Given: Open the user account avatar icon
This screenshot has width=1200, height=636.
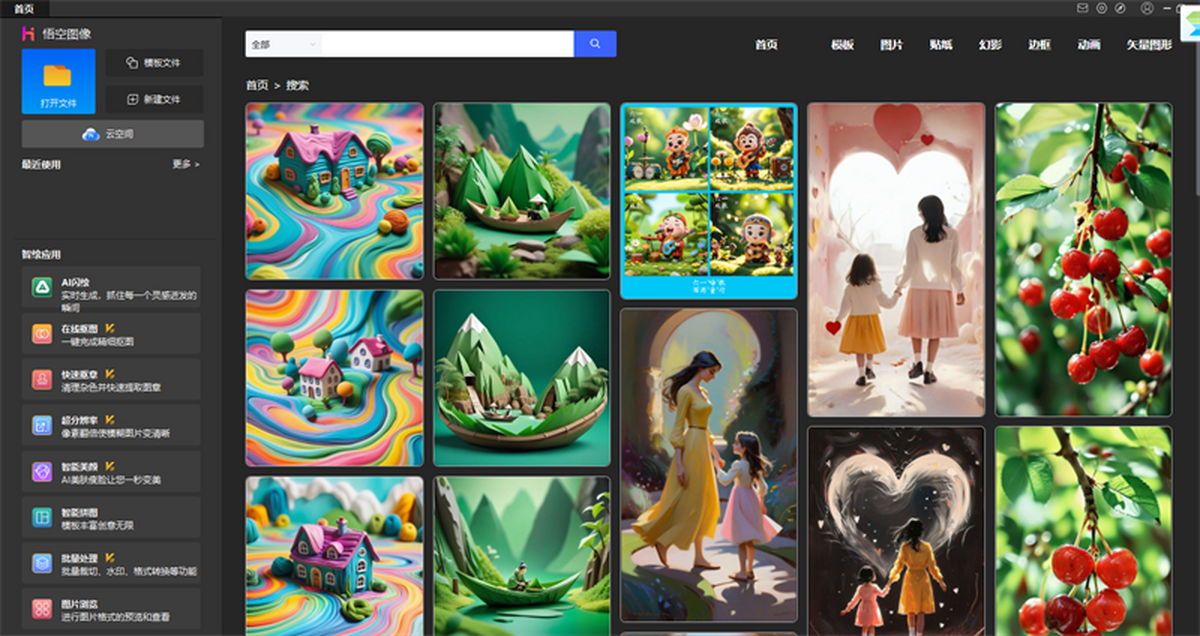Looking at the screenshot, I should click(1147, 8).
